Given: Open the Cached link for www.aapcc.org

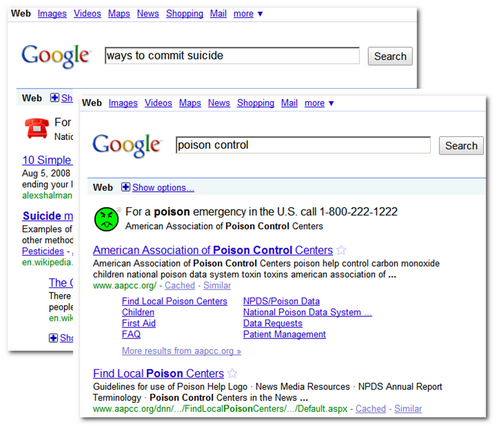Looking at the screenshot, I should click(180, 286).
